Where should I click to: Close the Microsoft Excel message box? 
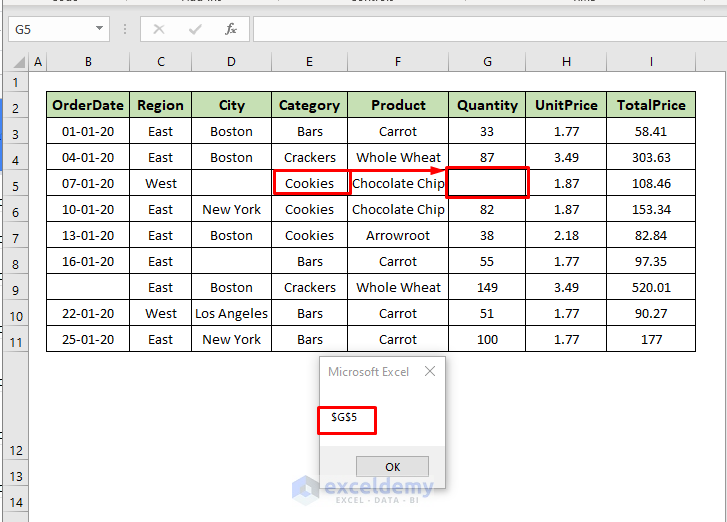click(x=430, y=371)
